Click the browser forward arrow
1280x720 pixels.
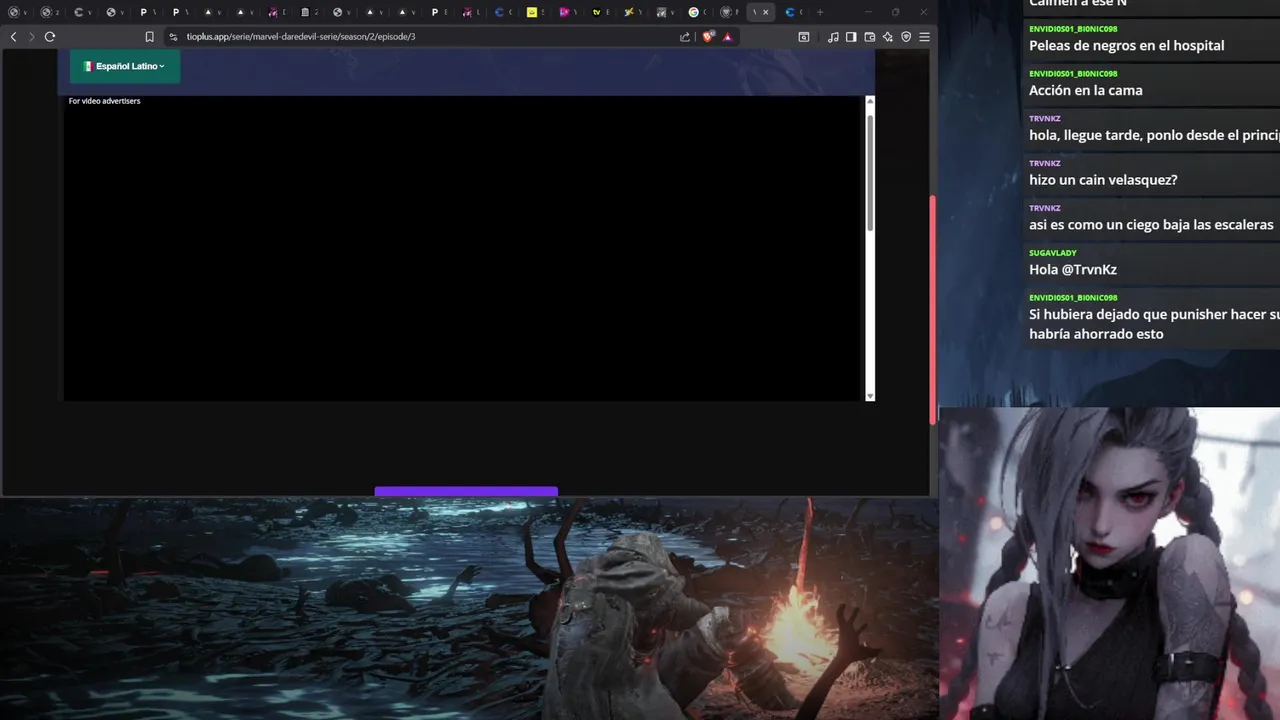click(x=31, y=37)
